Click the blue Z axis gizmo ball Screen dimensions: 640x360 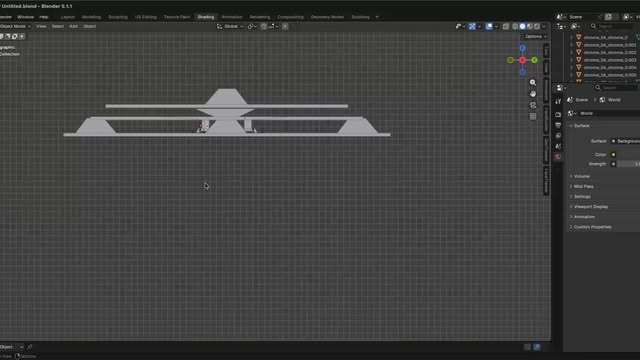coord(522,49)
